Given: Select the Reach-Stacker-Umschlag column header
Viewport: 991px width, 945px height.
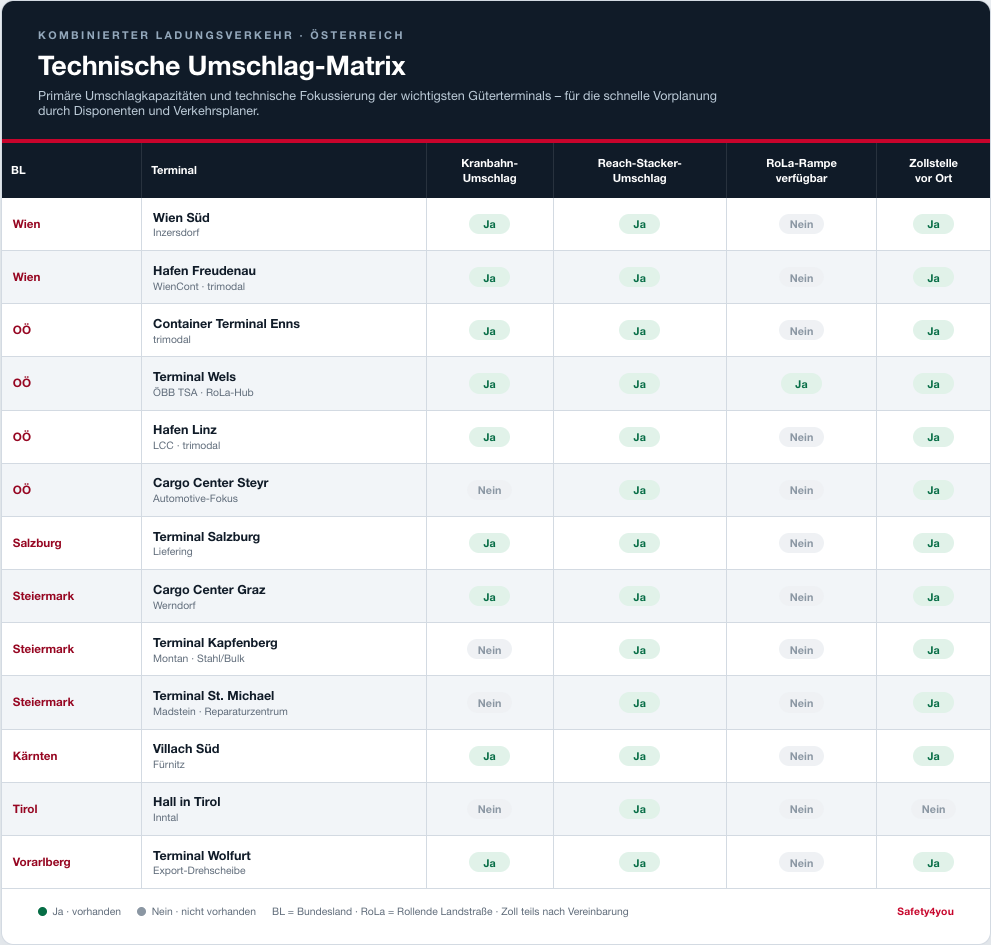Looking at the screenshot, I should point(639,171).
